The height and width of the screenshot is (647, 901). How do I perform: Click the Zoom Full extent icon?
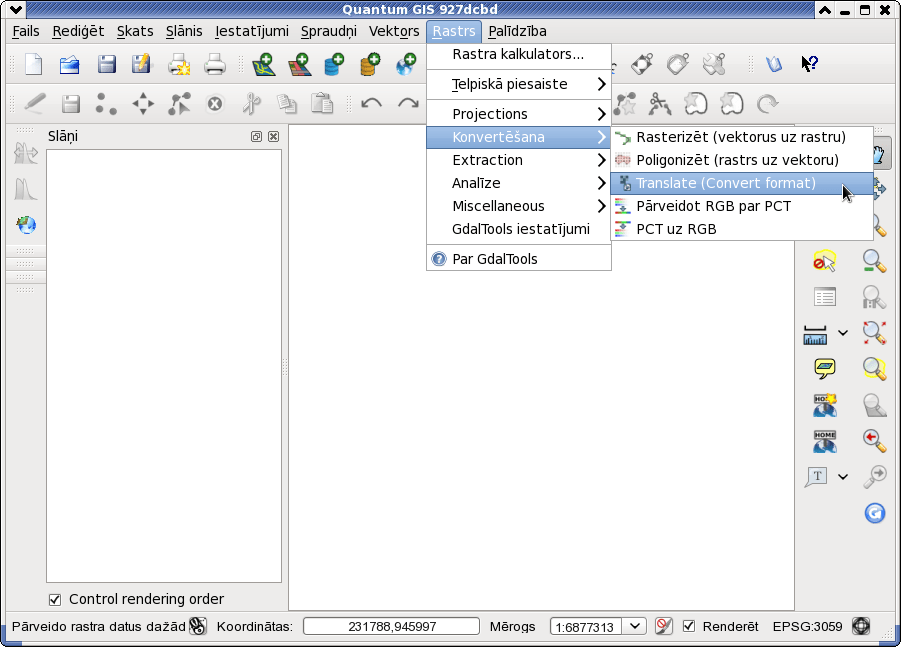click(874, 333)
